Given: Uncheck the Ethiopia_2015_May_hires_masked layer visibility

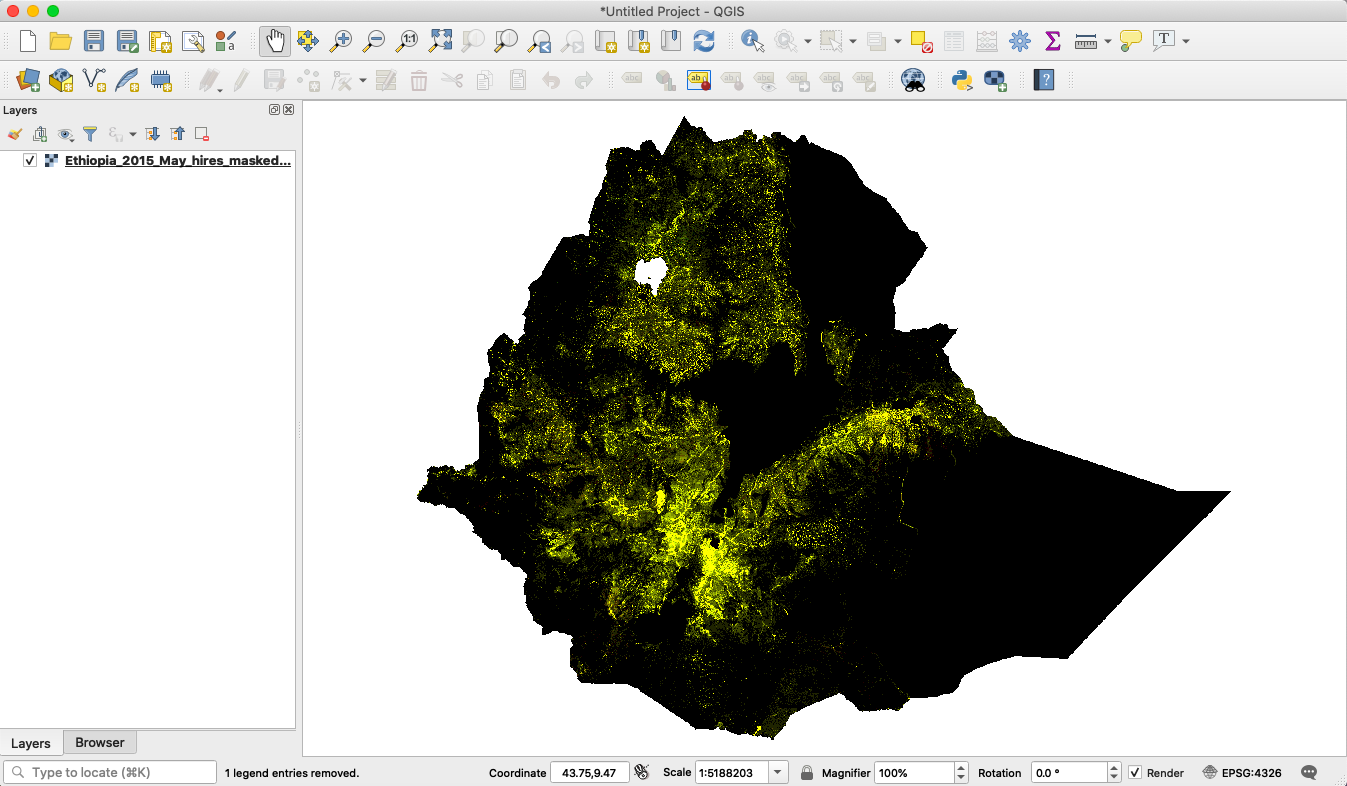Looking at the screenshot, I should click(x=30, y=160).
